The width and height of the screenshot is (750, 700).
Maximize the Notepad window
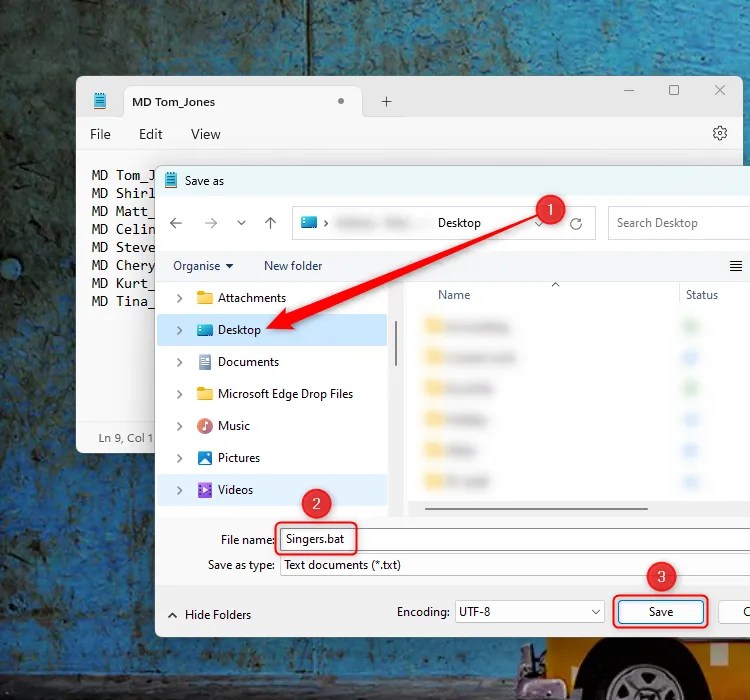(674, 90)
